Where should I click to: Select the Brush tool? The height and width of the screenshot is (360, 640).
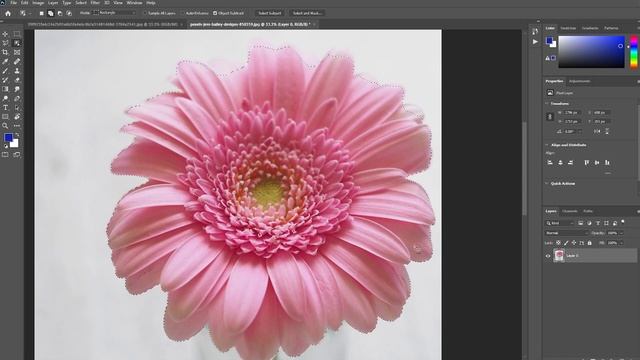click(5, 71)
